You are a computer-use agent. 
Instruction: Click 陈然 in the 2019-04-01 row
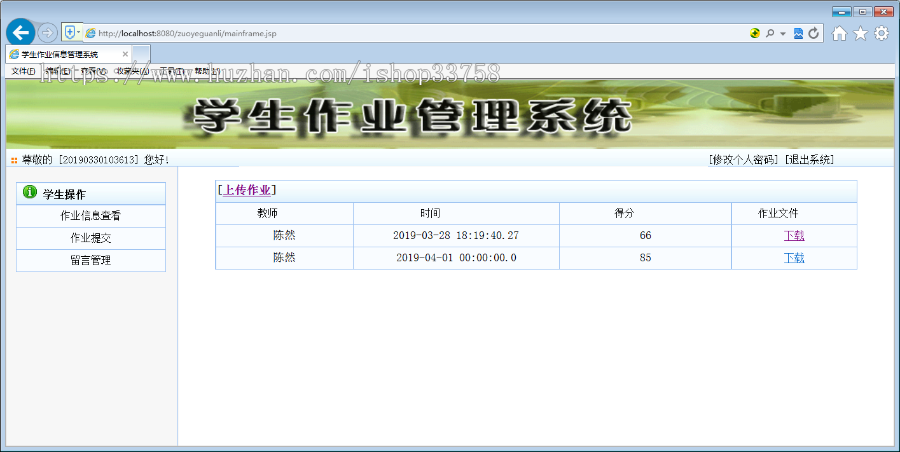point(284,258)
